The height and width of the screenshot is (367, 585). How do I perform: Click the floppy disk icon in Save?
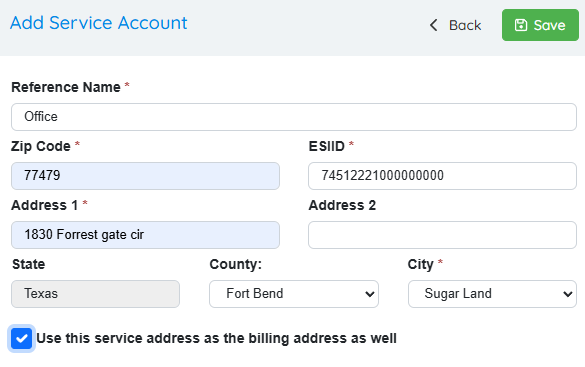pos(521,25)
